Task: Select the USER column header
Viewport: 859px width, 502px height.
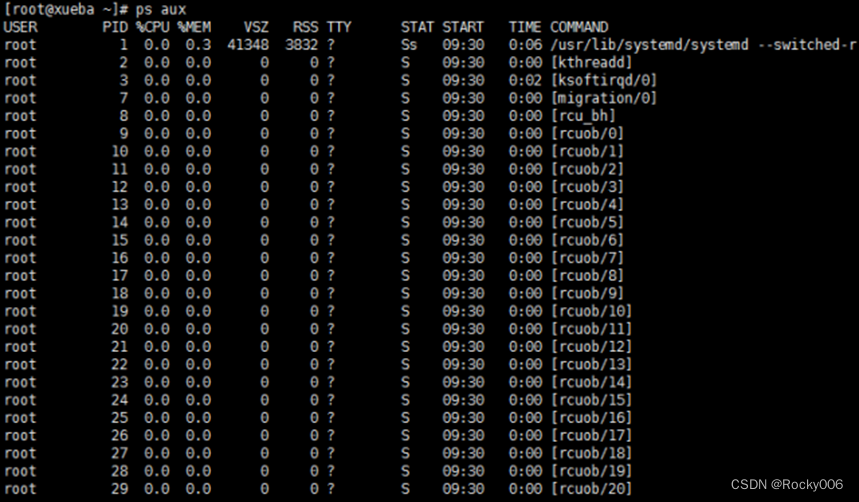Action: click(20, 27)
